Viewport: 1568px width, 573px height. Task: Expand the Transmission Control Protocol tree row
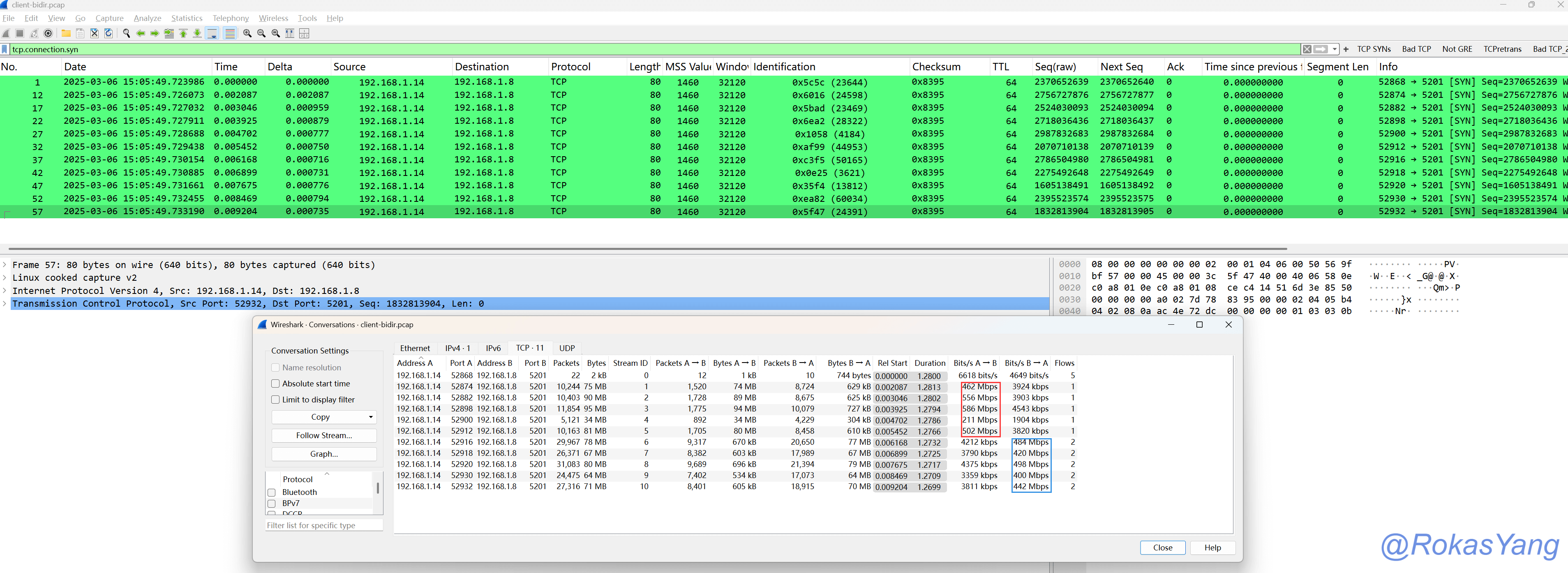point(5,303)
